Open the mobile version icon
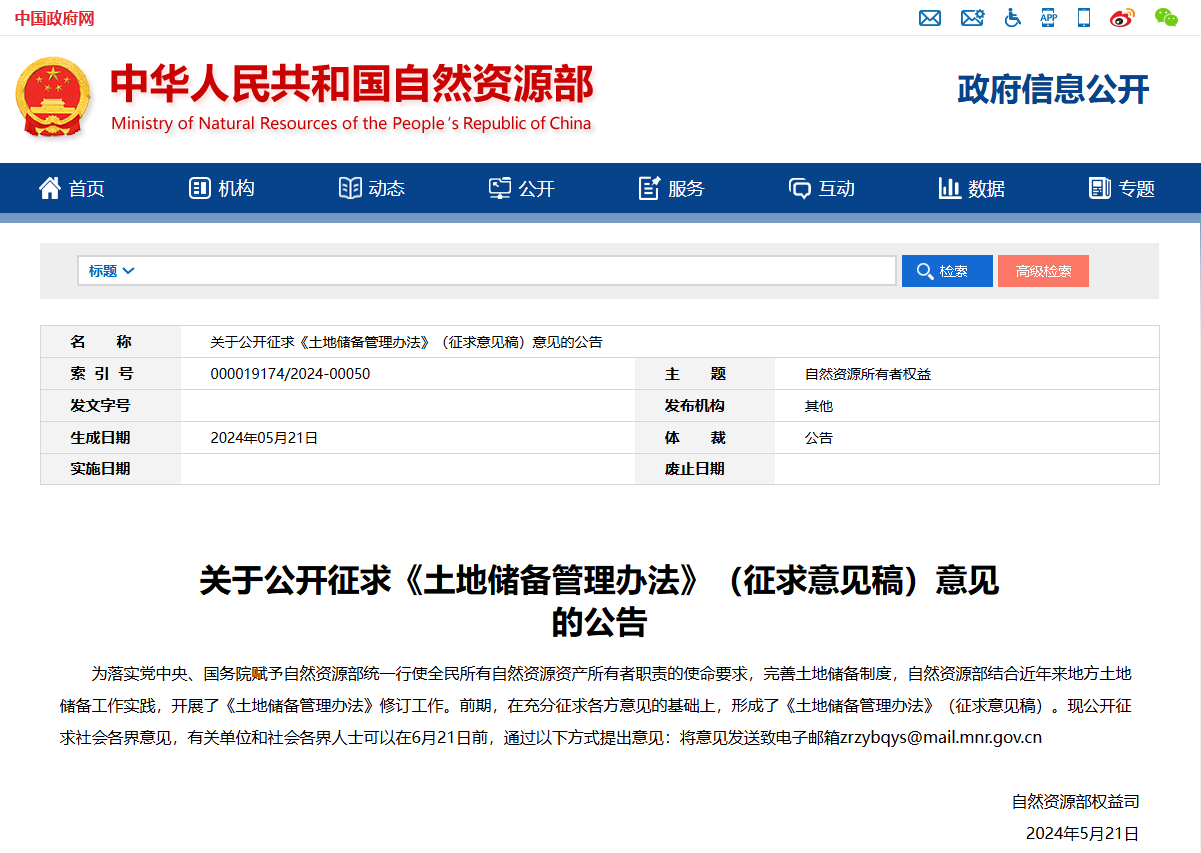Screen dimensions: 1201x853 pyautogui.click(x=1083, y=18)
